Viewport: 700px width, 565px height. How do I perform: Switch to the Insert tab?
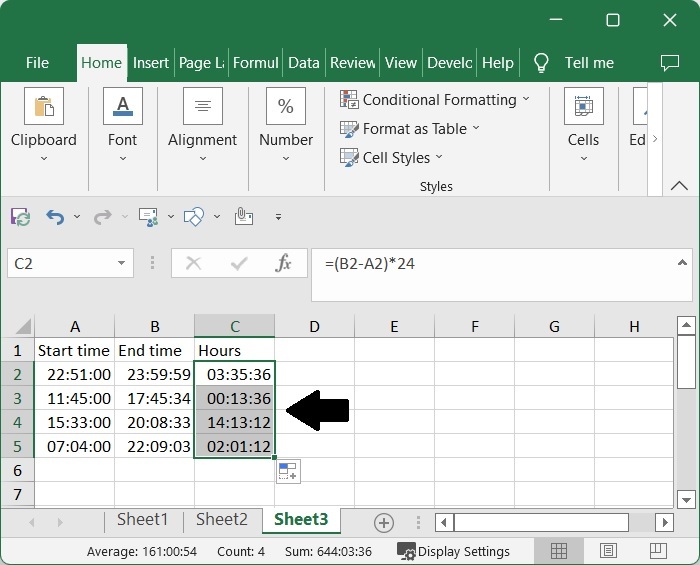coord(150,63)
